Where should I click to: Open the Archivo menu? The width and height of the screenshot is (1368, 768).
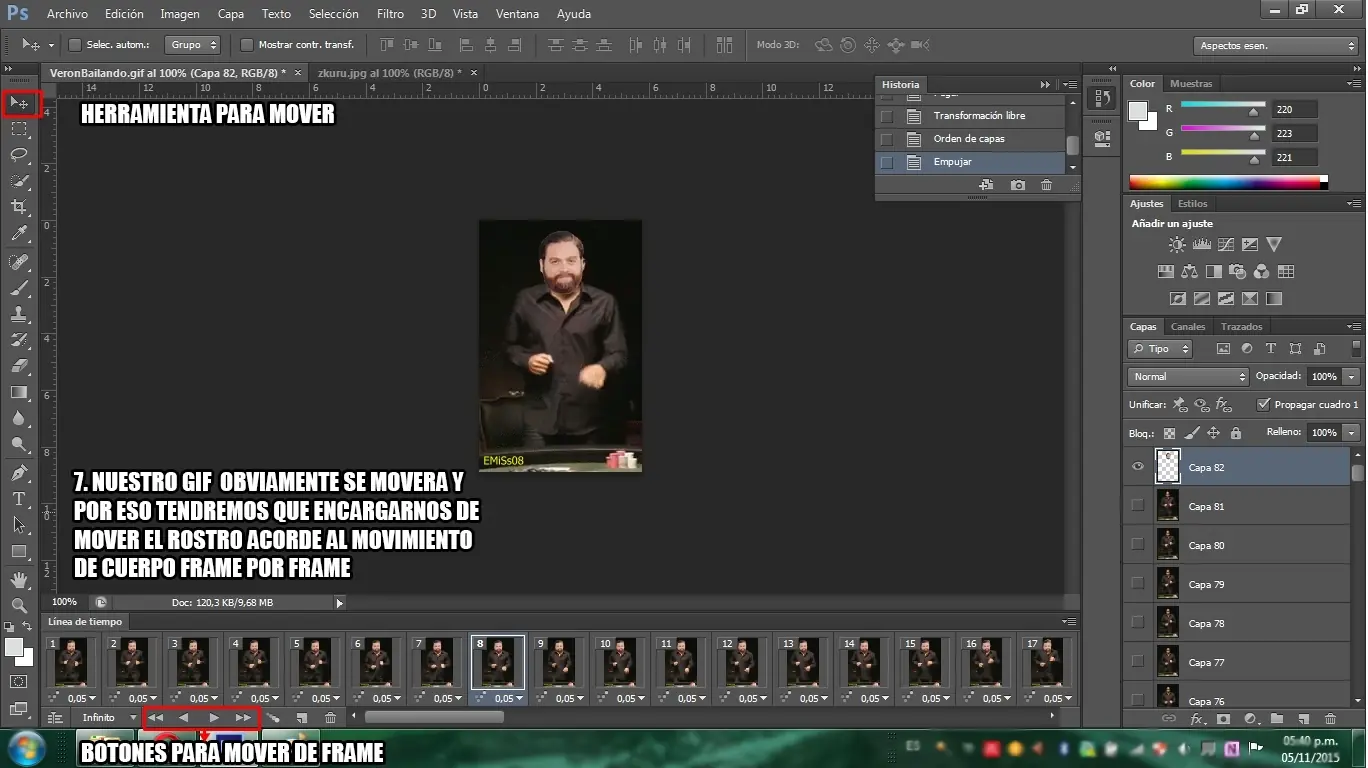[67, 14]
